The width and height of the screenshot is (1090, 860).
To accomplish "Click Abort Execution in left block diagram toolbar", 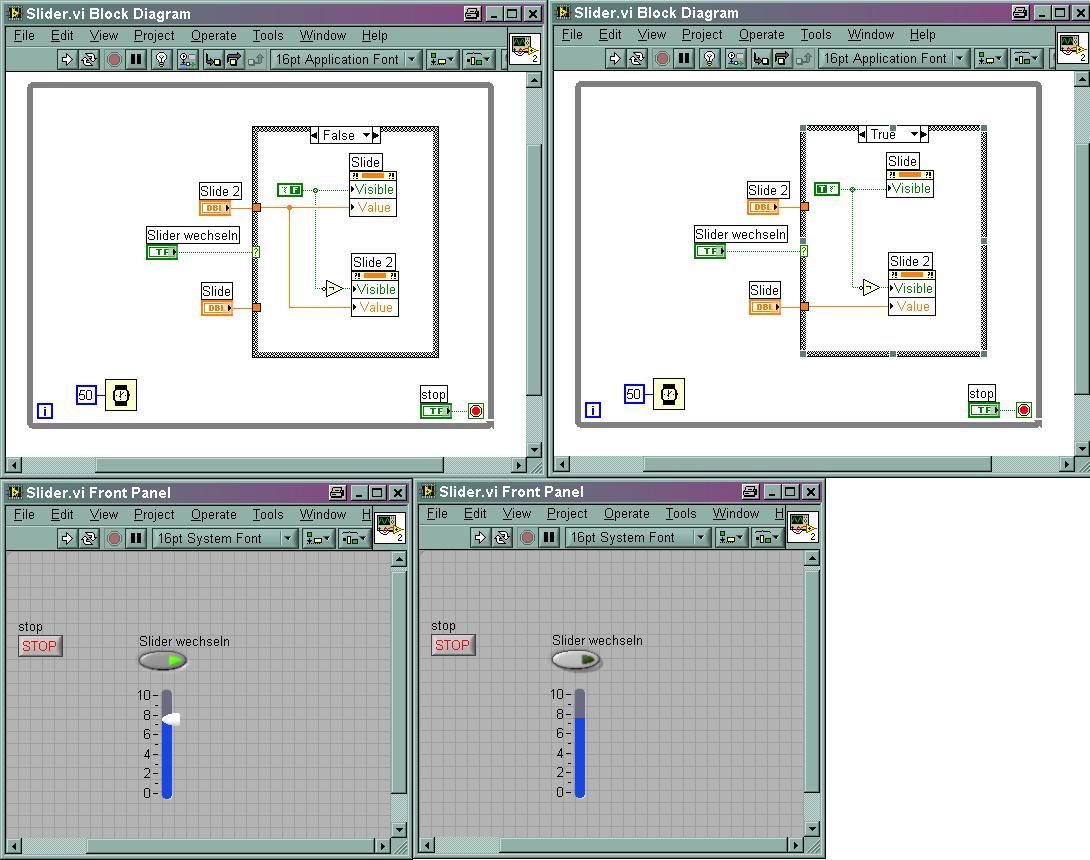I will point(115,60).
